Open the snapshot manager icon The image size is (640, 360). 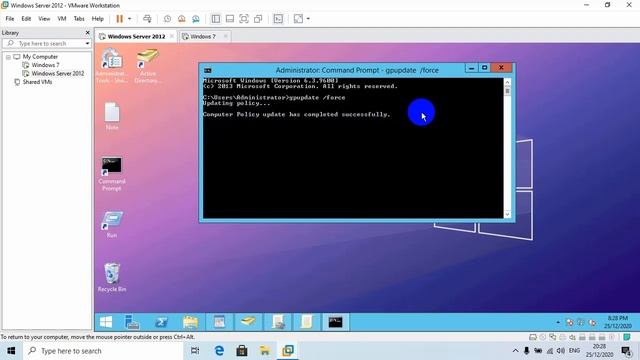[196, 19]
